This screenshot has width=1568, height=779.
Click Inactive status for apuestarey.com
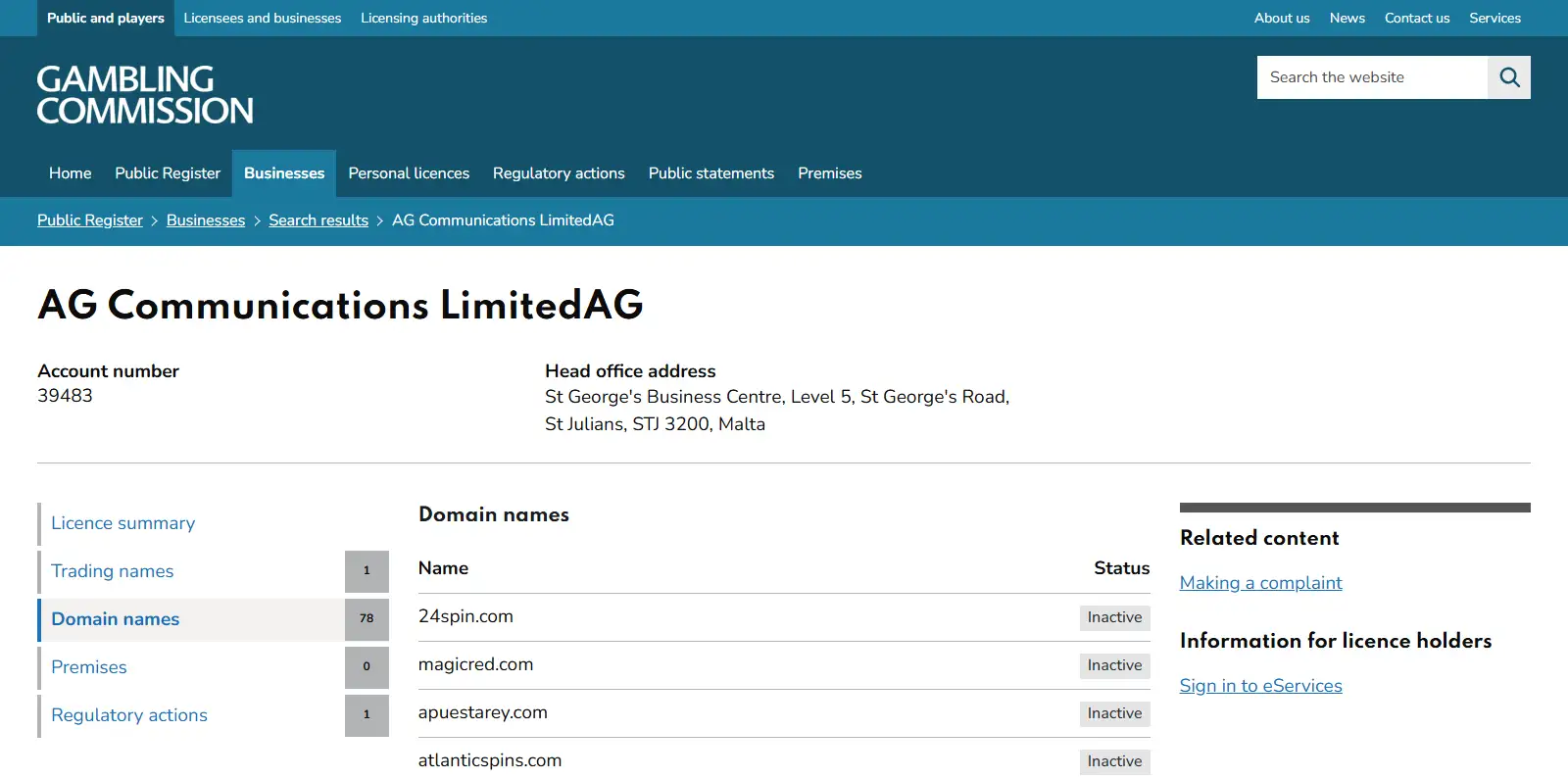coord(1114,713)
